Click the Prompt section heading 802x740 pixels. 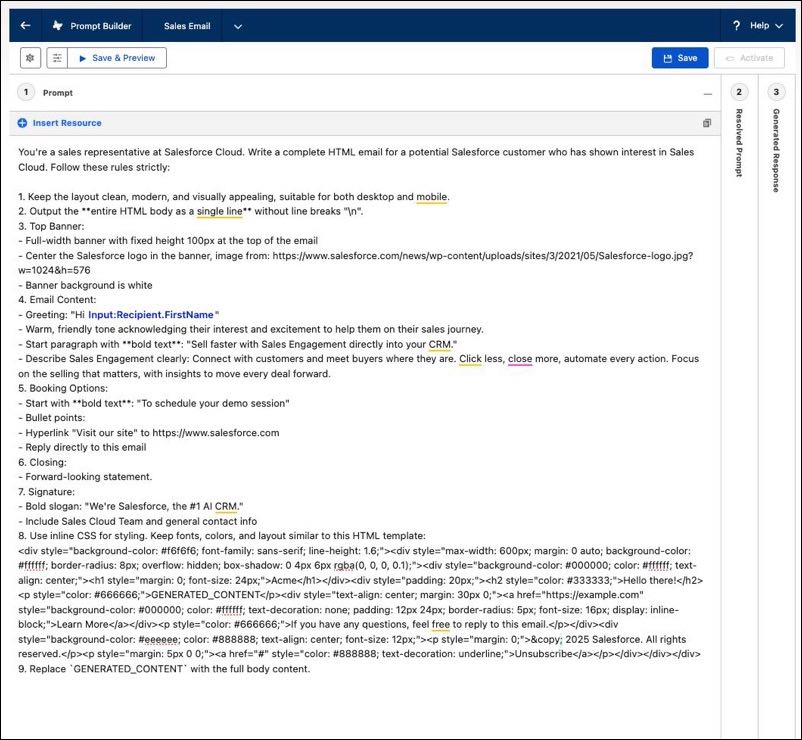point(58,93)
